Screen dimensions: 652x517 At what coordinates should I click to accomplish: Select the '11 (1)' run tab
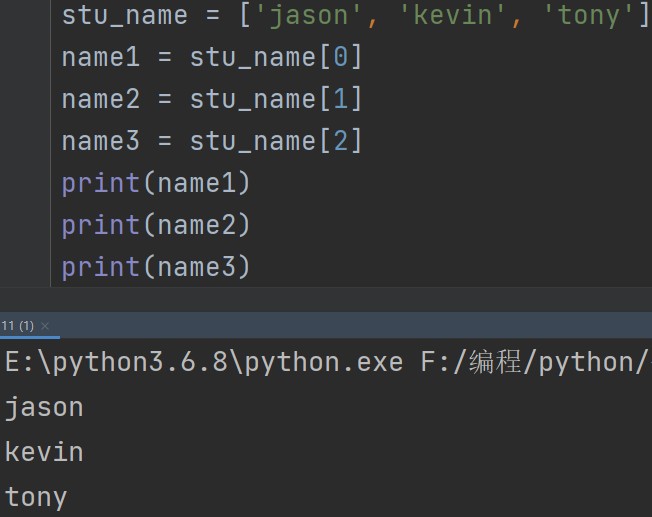pyautogui.click(x=18, y=326)
